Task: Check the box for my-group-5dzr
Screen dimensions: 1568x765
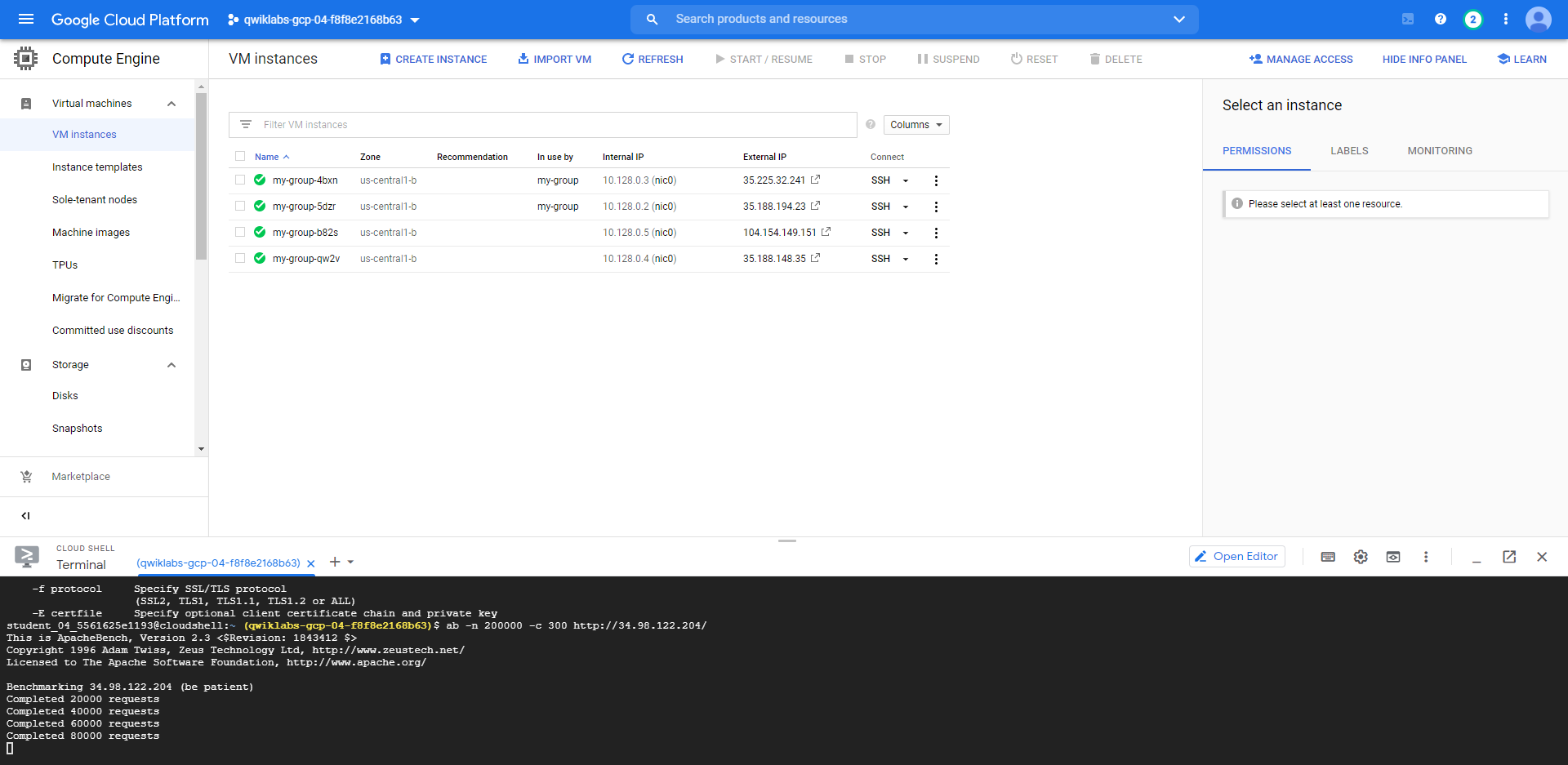Action: tap(240, 206)
